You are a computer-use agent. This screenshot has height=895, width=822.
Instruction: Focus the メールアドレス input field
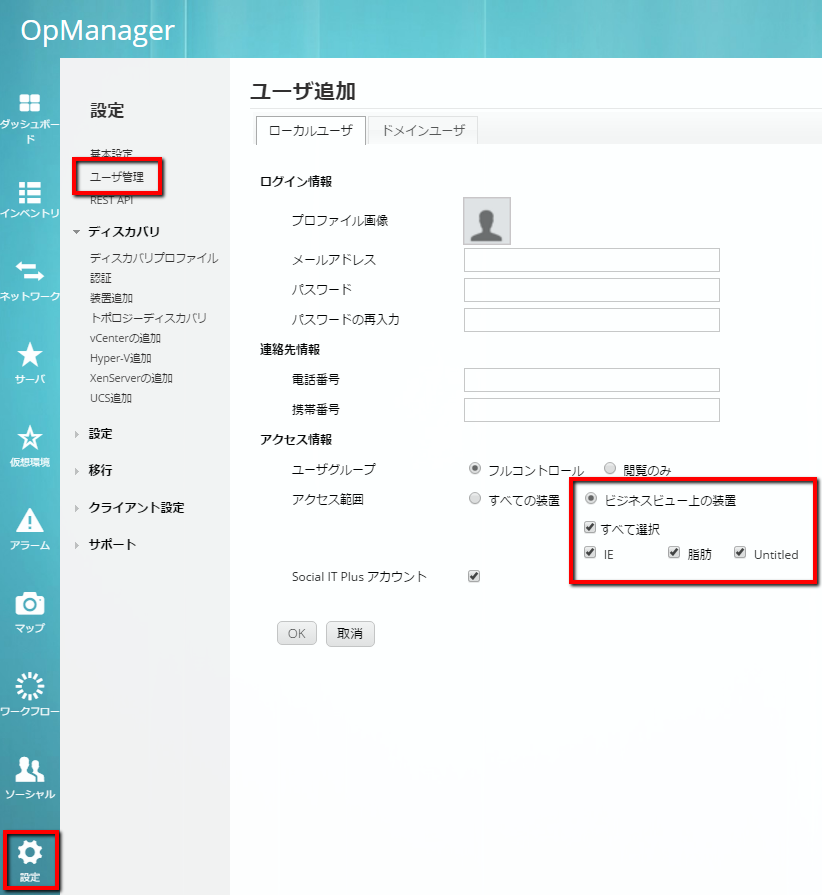(591, 260)
